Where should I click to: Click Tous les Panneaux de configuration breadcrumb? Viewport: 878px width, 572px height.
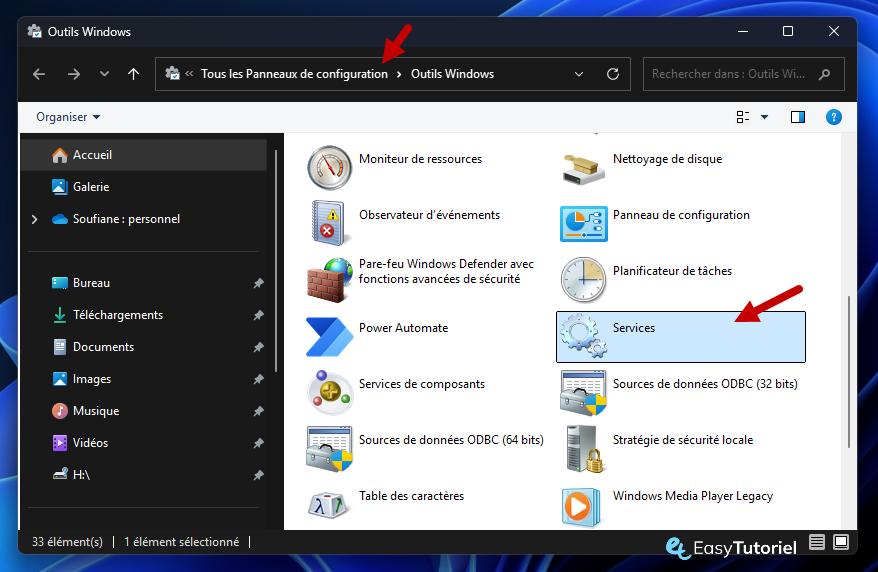pyautogui.click(x=295, y=74)
